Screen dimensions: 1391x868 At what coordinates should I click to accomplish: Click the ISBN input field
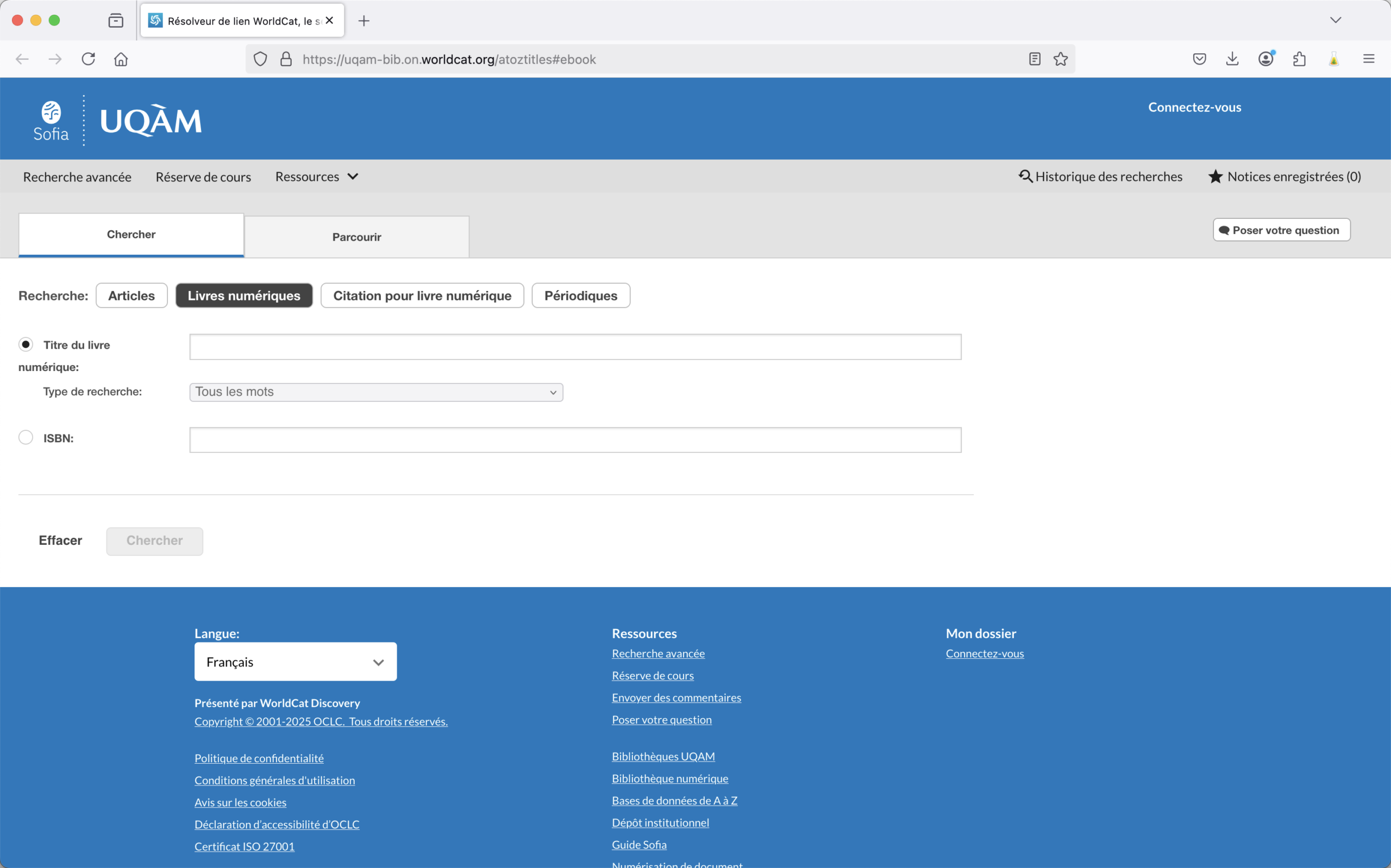[x=575, y=440]
